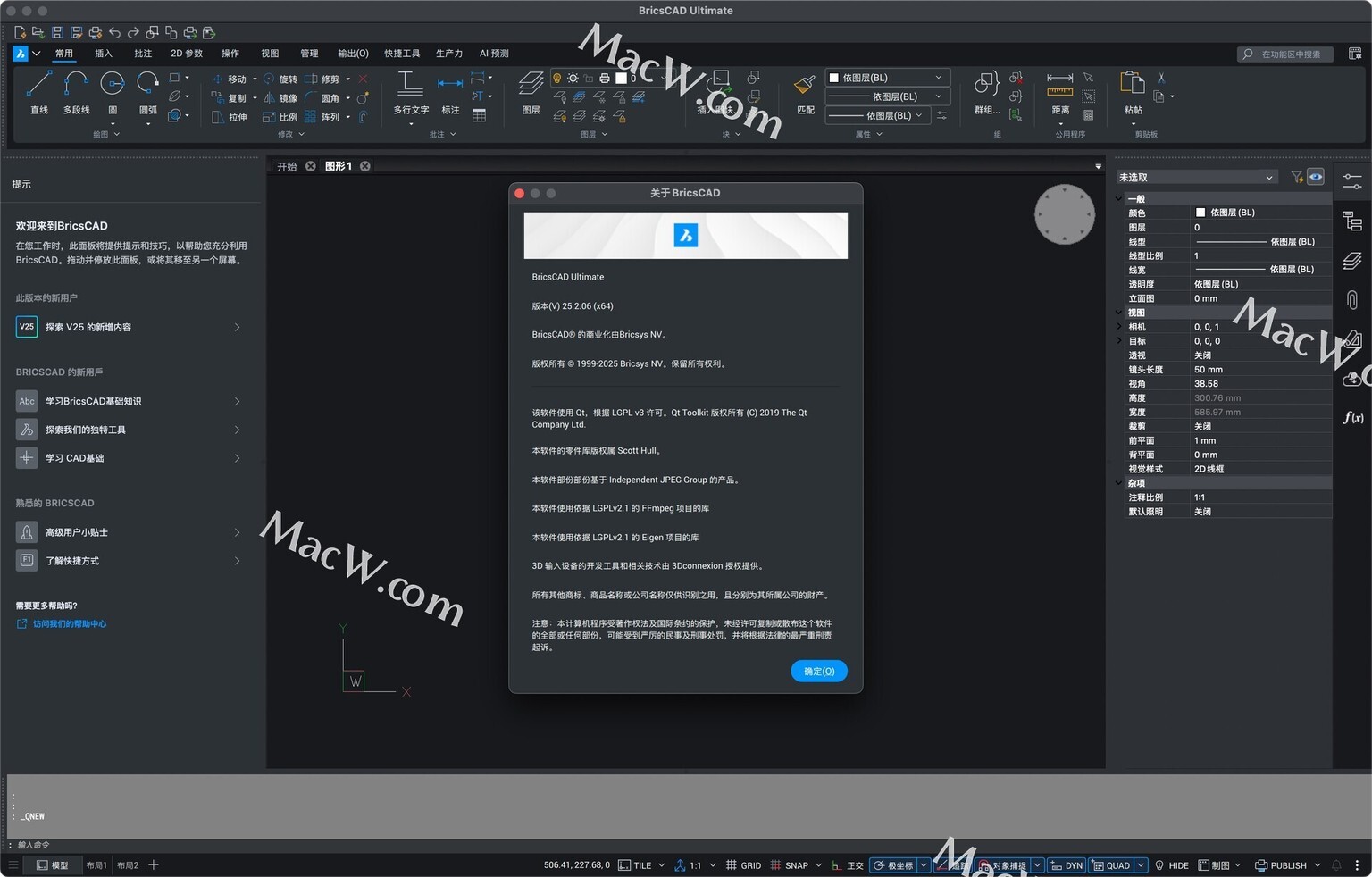
Task: Select the Line (直线) tool
Action: tap(38, 92)
